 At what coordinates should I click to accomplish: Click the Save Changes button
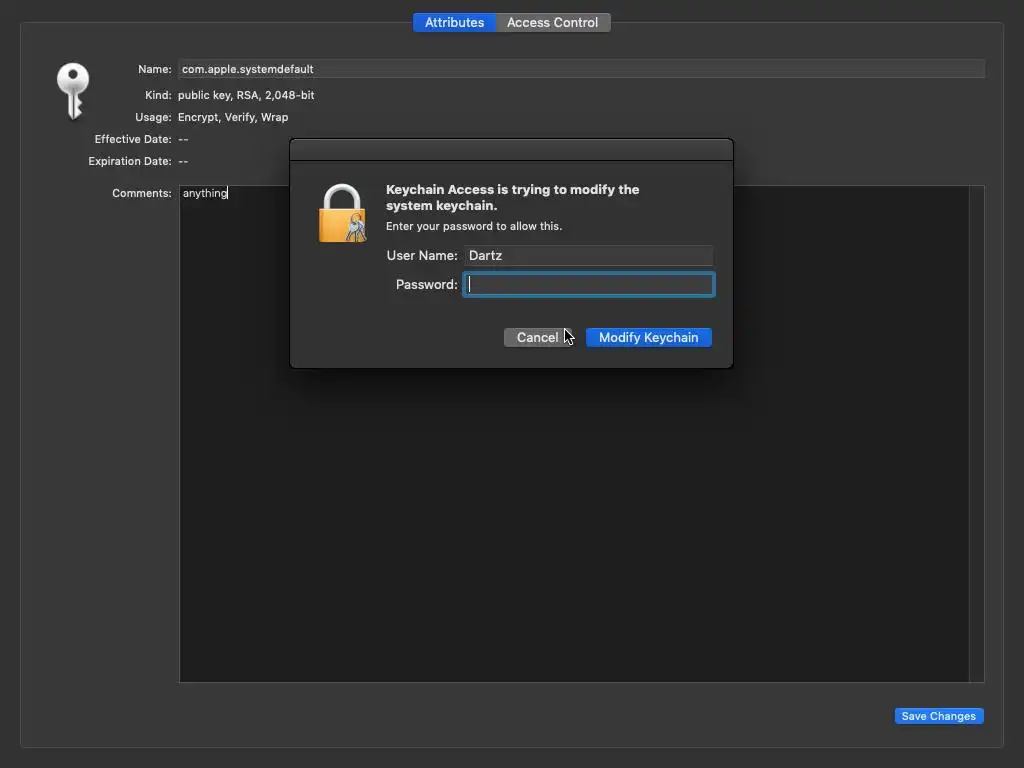(x=938, y=716)
